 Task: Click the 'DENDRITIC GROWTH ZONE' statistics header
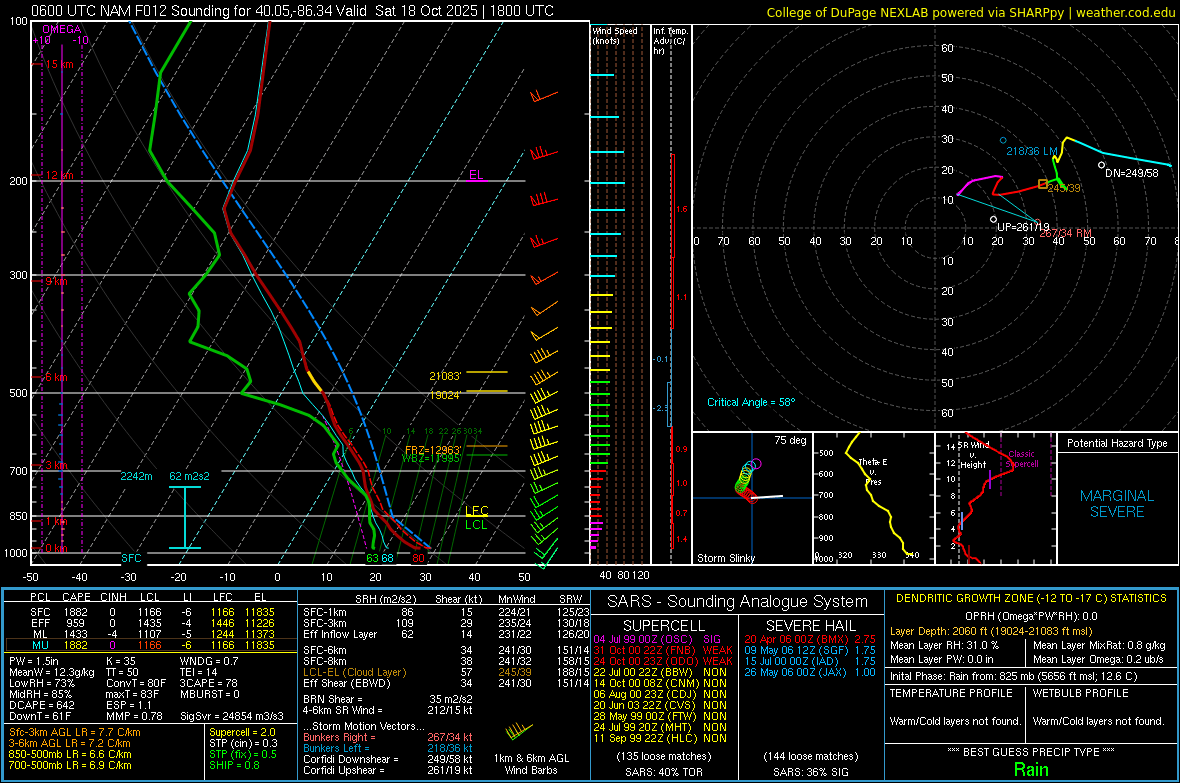pyautogui.click(x=1031, y=599)
